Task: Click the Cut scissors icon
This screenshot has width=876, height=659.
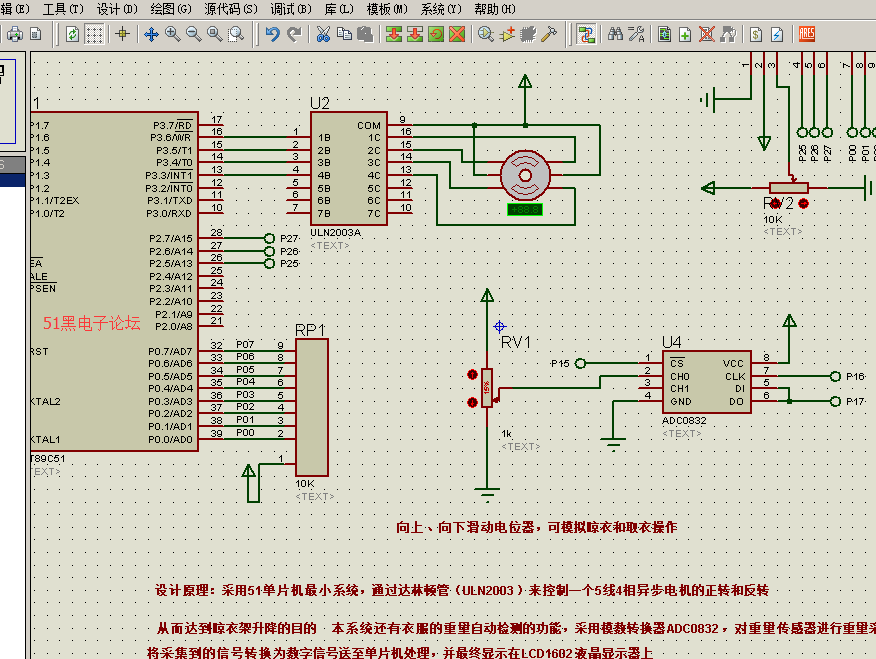Action: pos(323,35)
